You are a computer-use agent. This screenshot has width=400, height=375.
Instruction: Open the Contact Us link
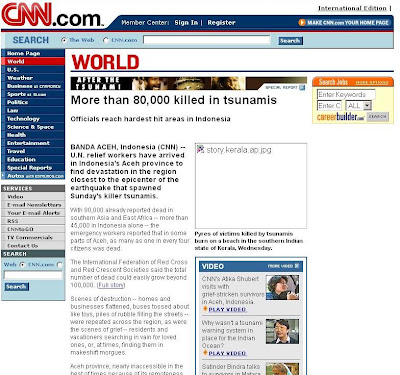(33, 246)
